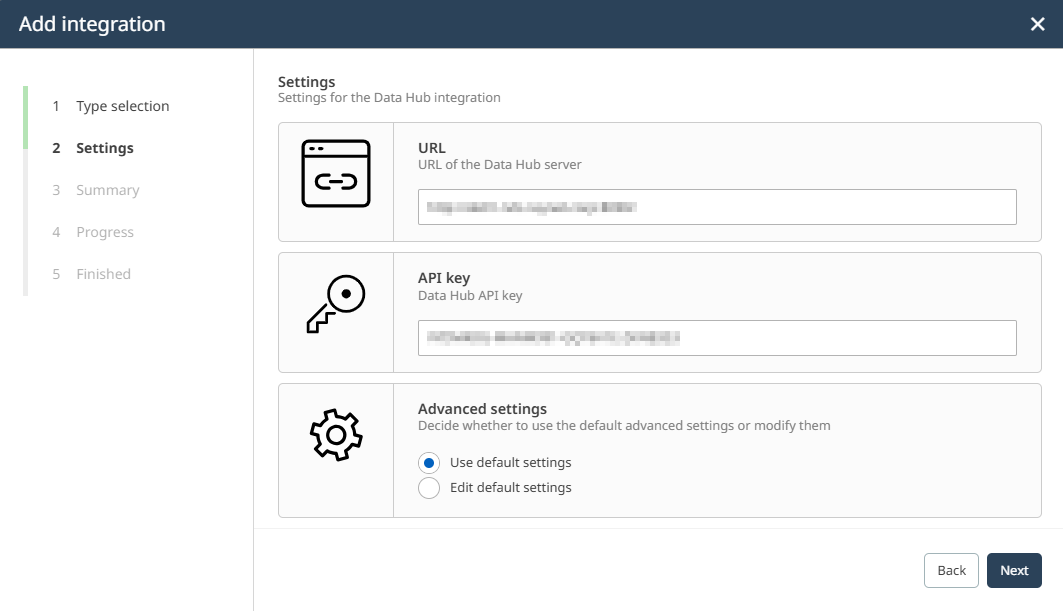Focus the Data Hub API key field
The height and width of the screenshot is (611, 1063).
(717, 338)
